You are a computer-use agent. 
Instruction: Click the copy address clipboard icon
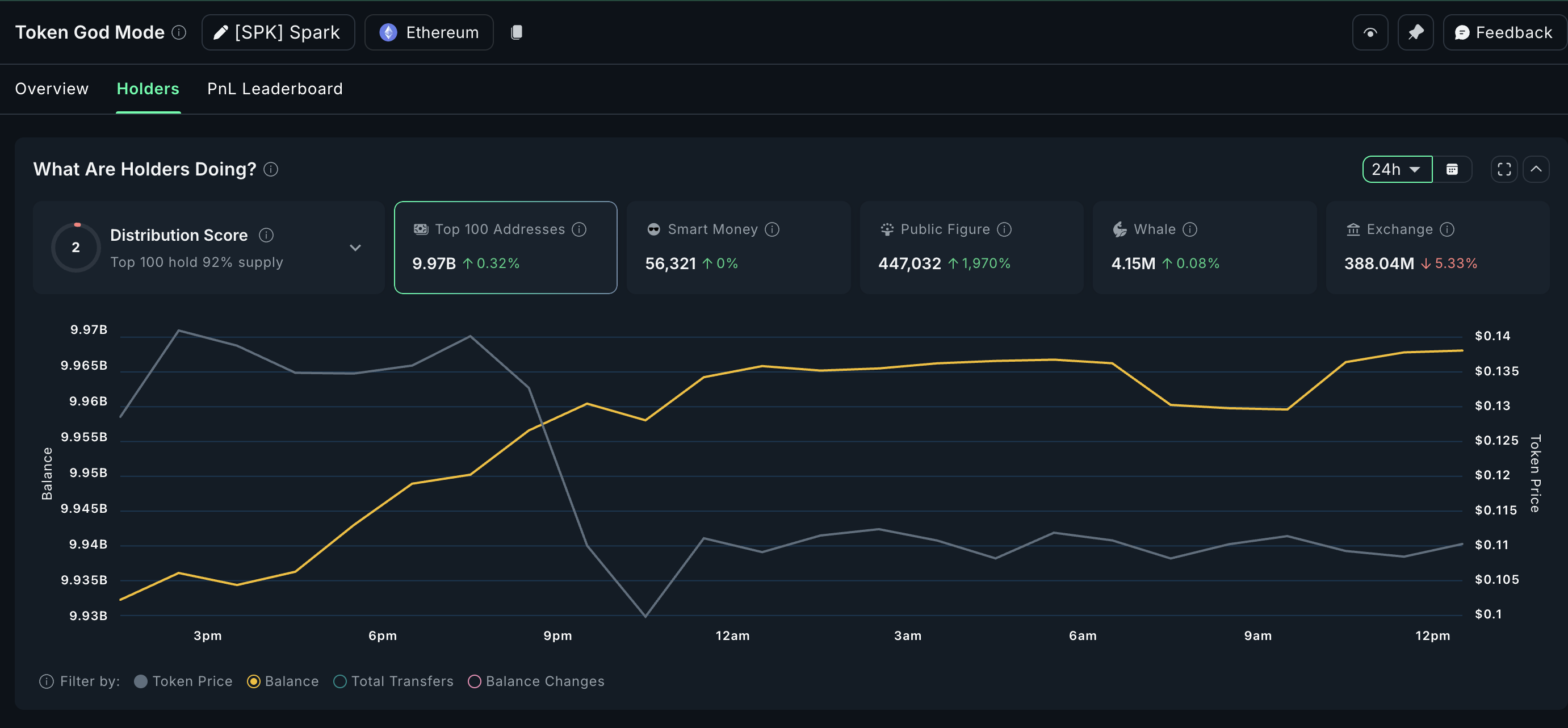[516, 32]
